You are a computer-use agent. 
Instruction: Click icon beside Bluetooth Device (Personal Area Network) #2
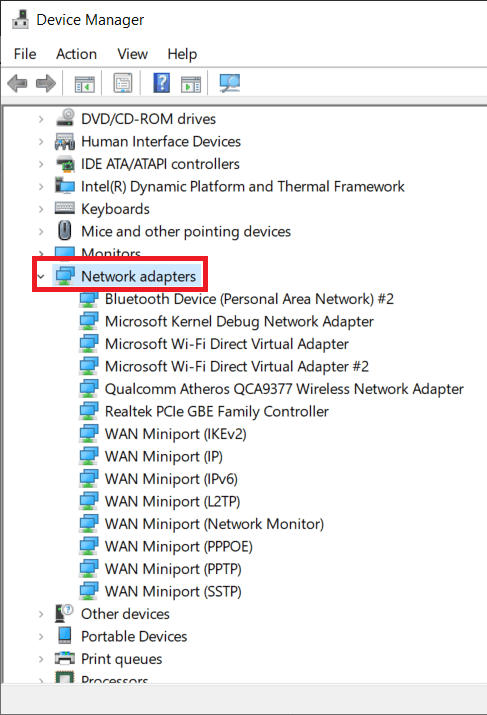point(88,299)
